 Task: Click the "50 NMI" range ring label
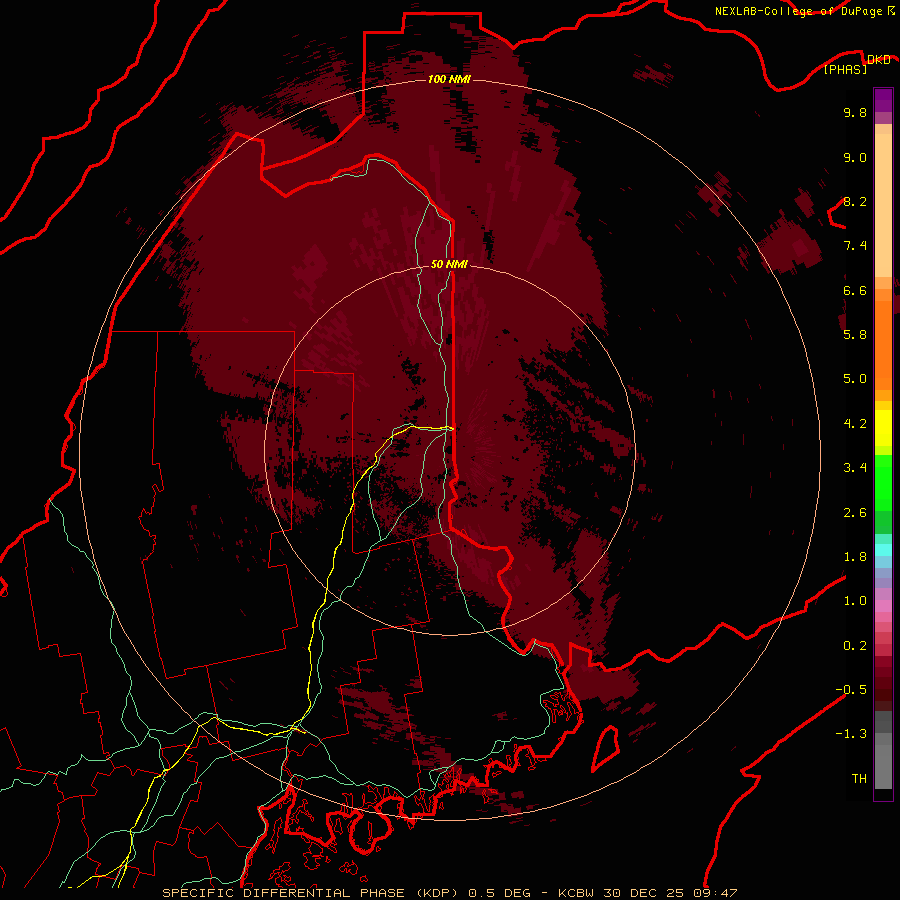(x=449, y=264)
